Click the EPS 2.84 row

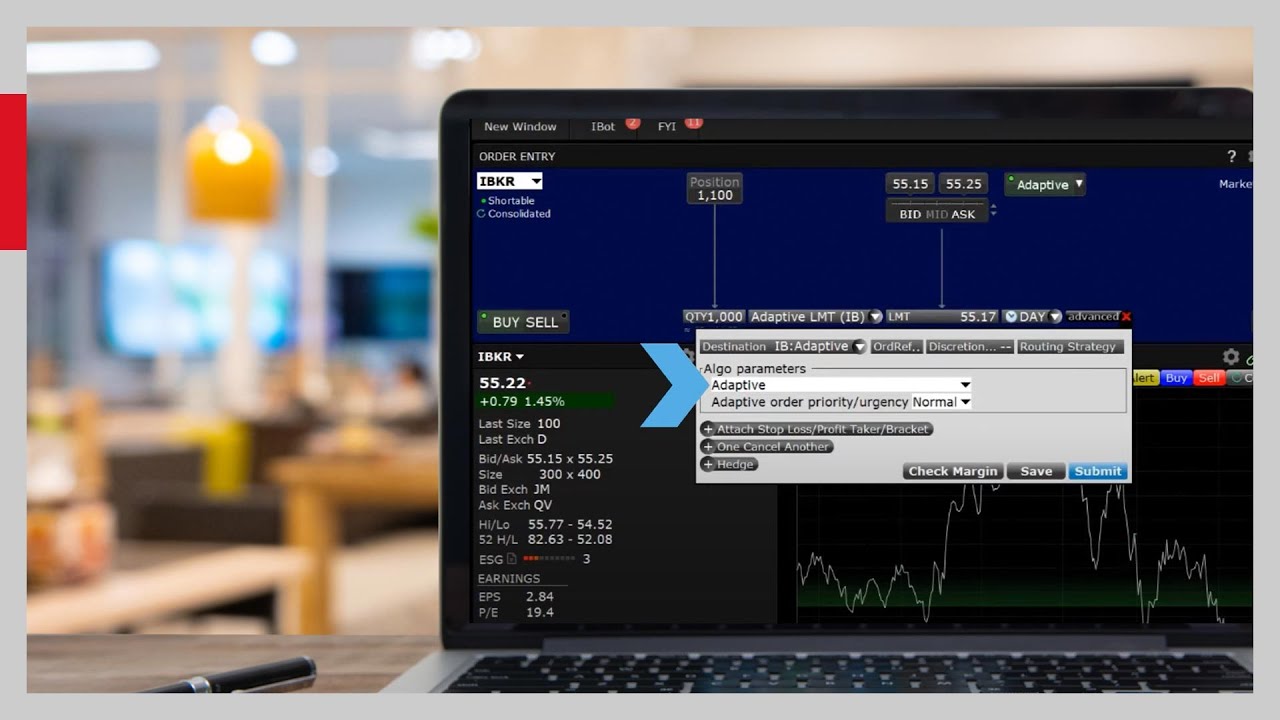516,597
